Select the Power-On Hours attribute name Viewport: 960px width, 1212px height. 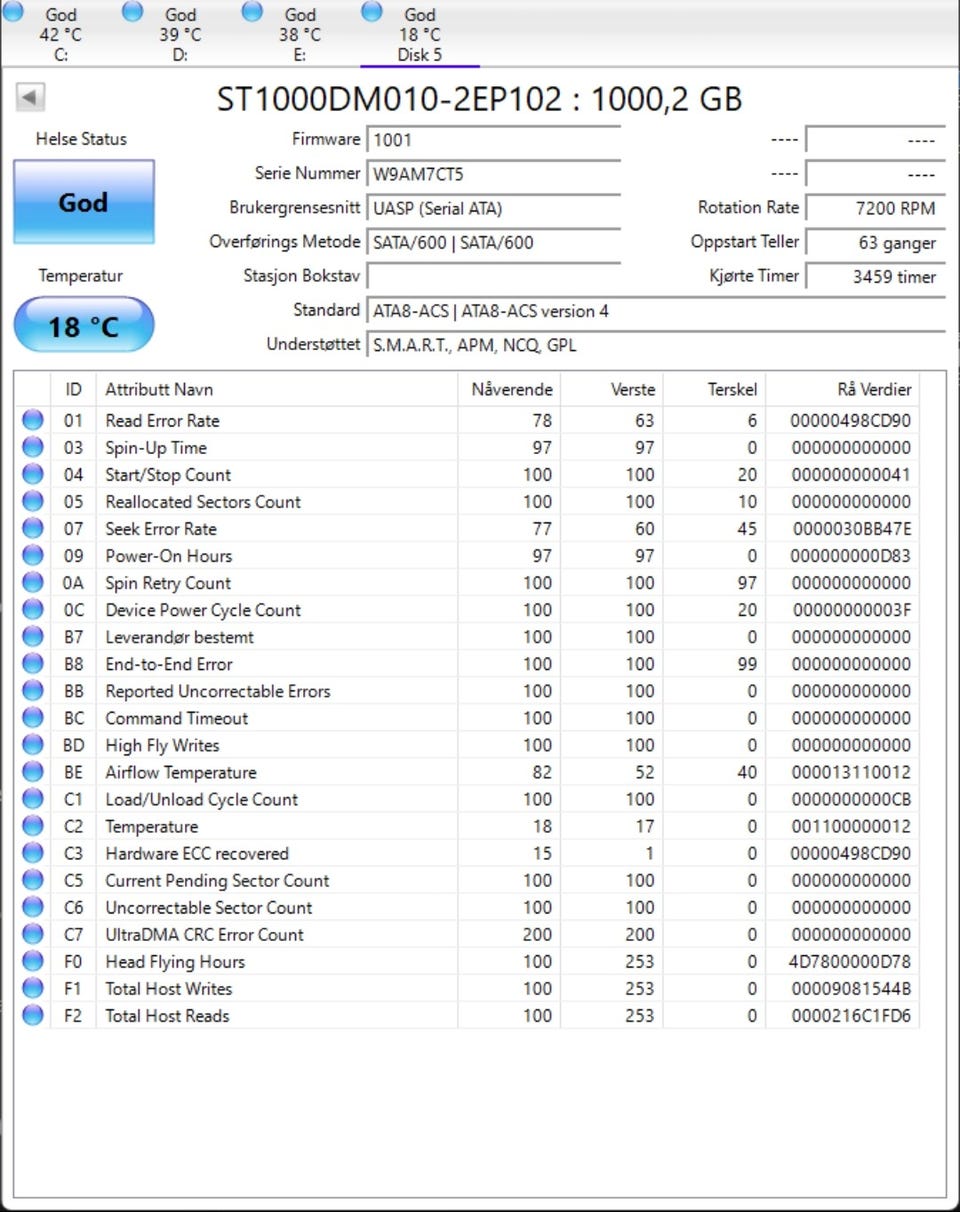tap(169, 556)
